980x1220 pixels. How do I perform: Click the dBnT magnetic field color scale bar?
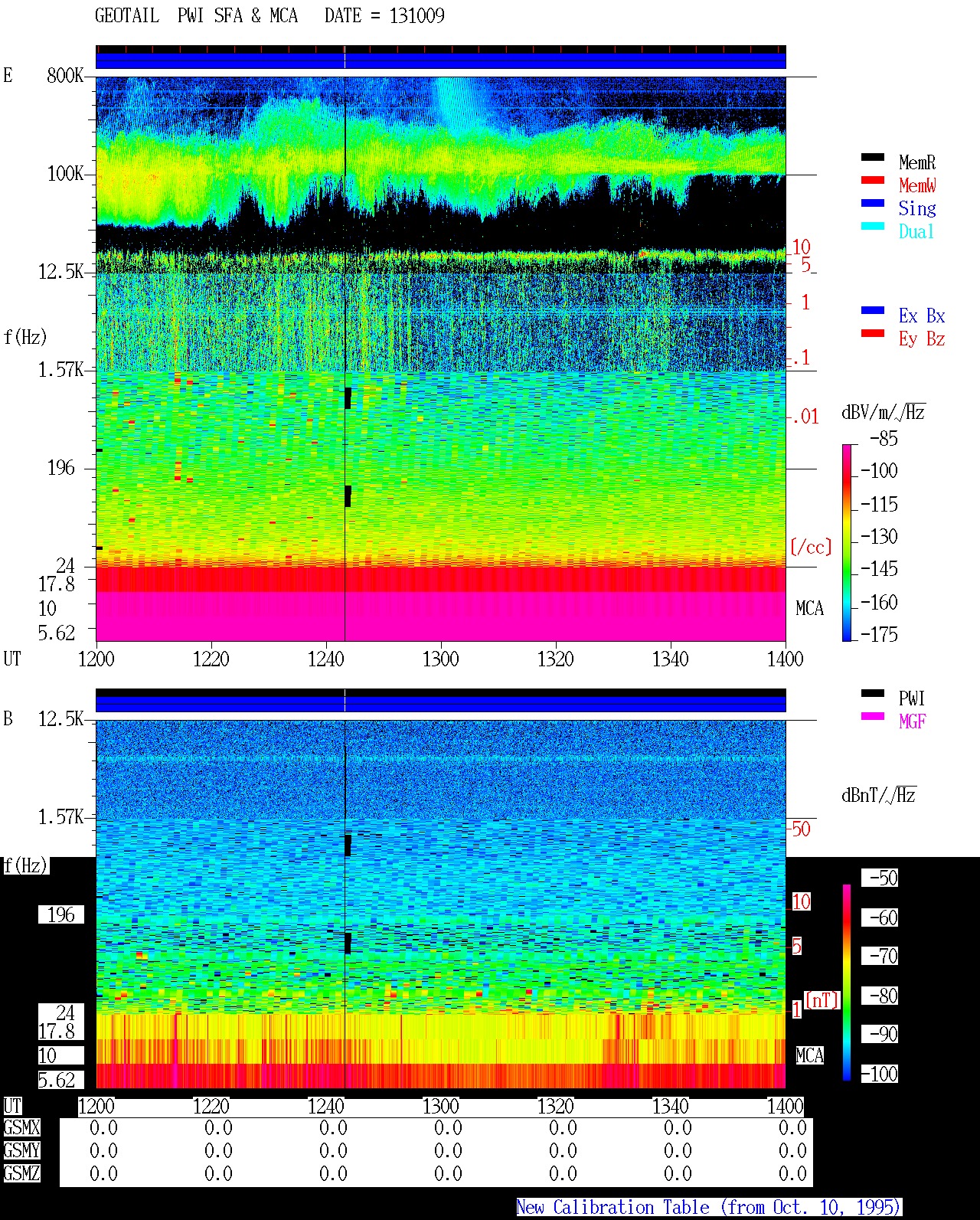847,983
